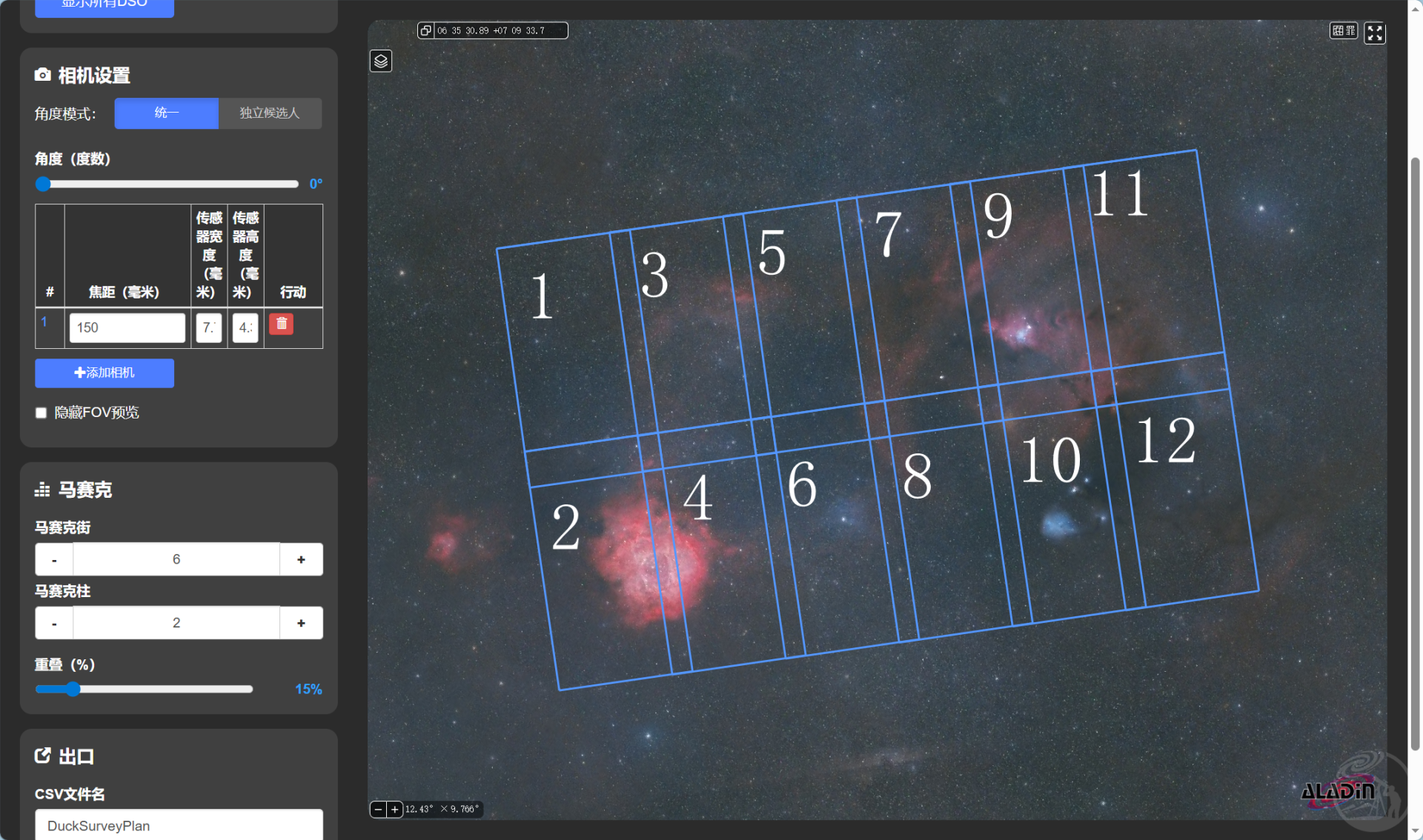Image resolution: width=1423 pixels, height=840 pixels.
Task: Click the copy coordinates icon
Action: [x=426, y=30]
